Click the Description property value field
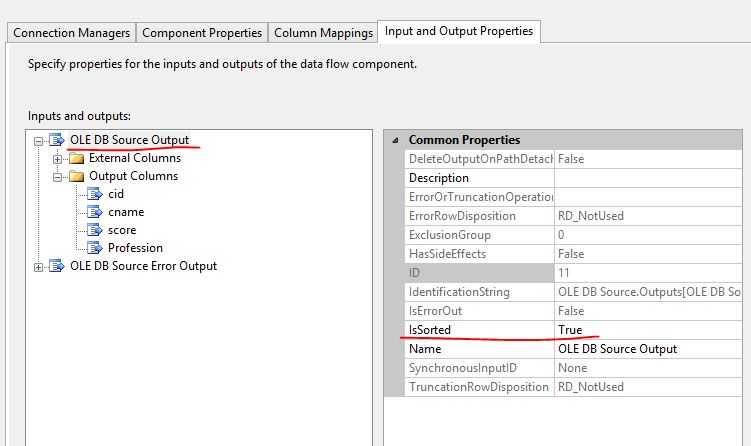 648,178
